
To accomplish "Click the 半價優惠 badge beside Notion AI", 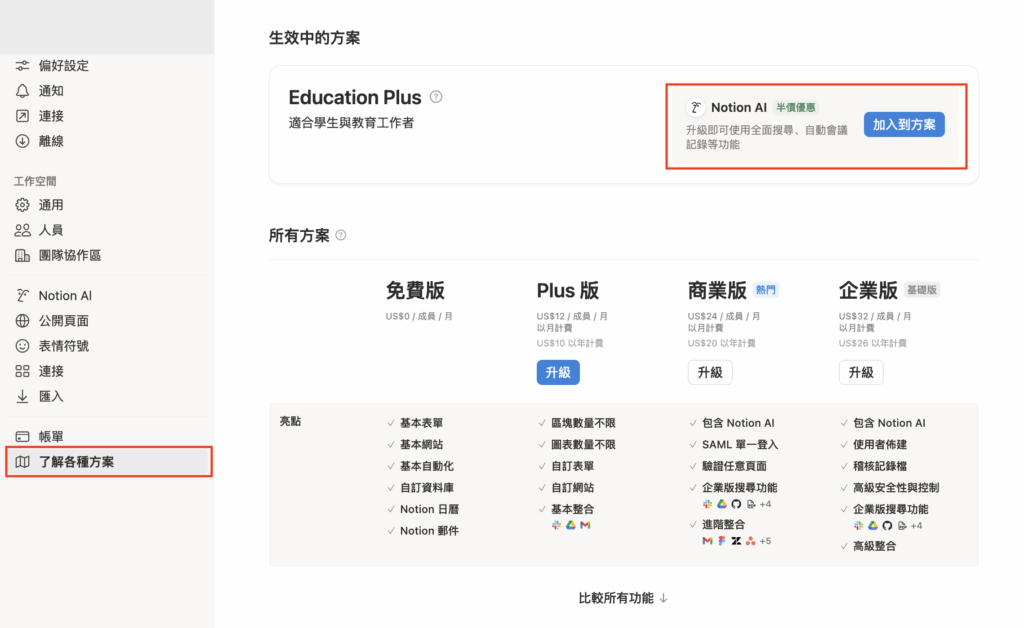I will (798, 108).
